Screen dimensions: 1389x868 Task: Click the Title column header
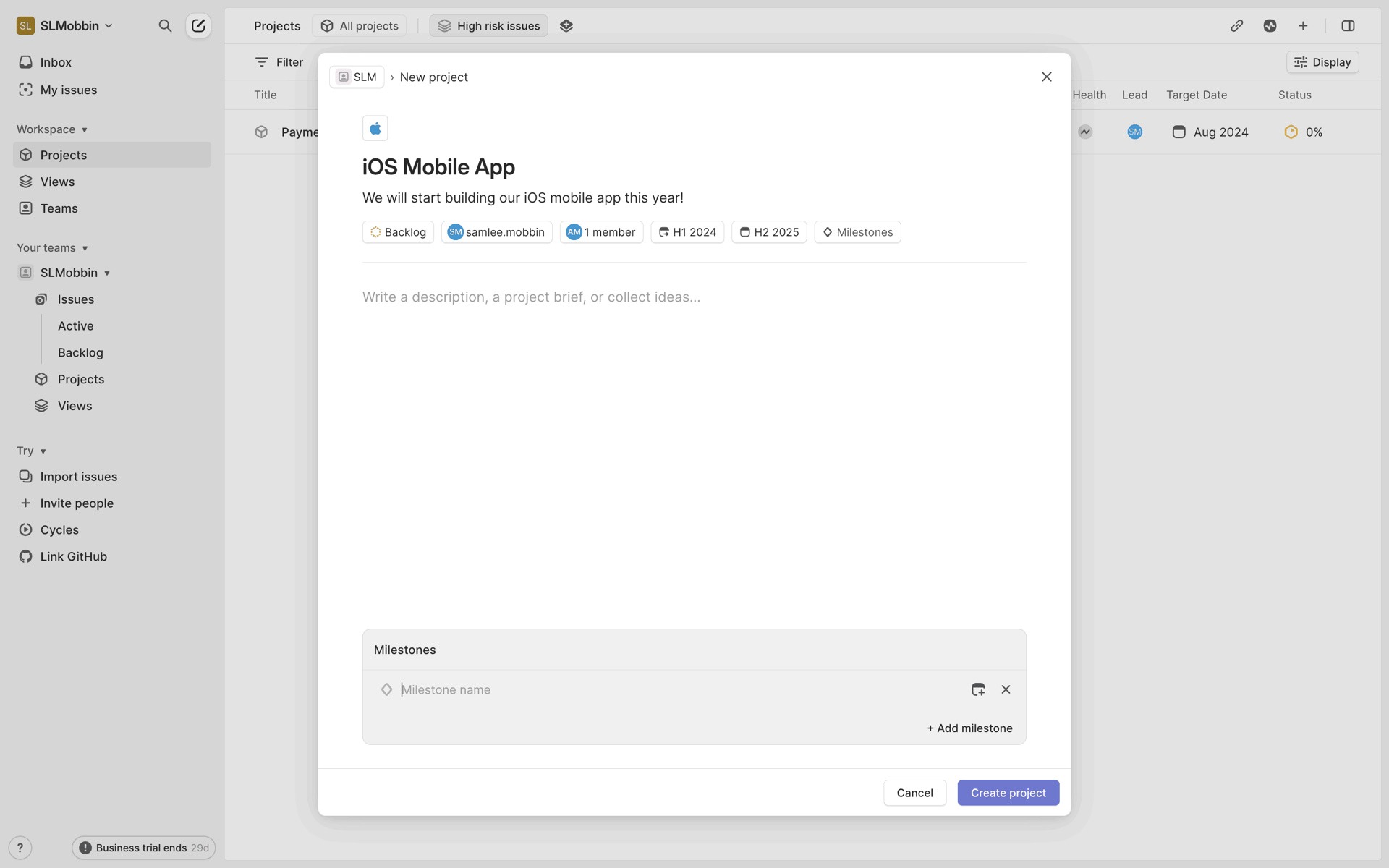pos(266,95)
